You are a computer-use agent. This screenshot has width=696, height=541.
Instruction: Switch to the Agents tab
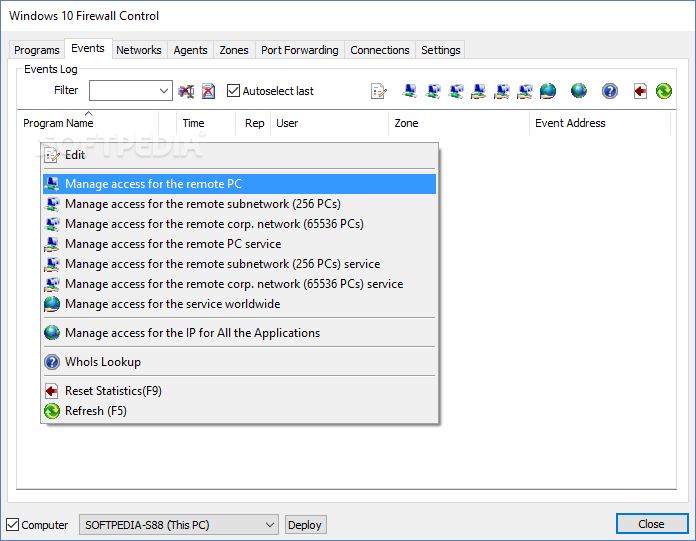coord(190,50)
